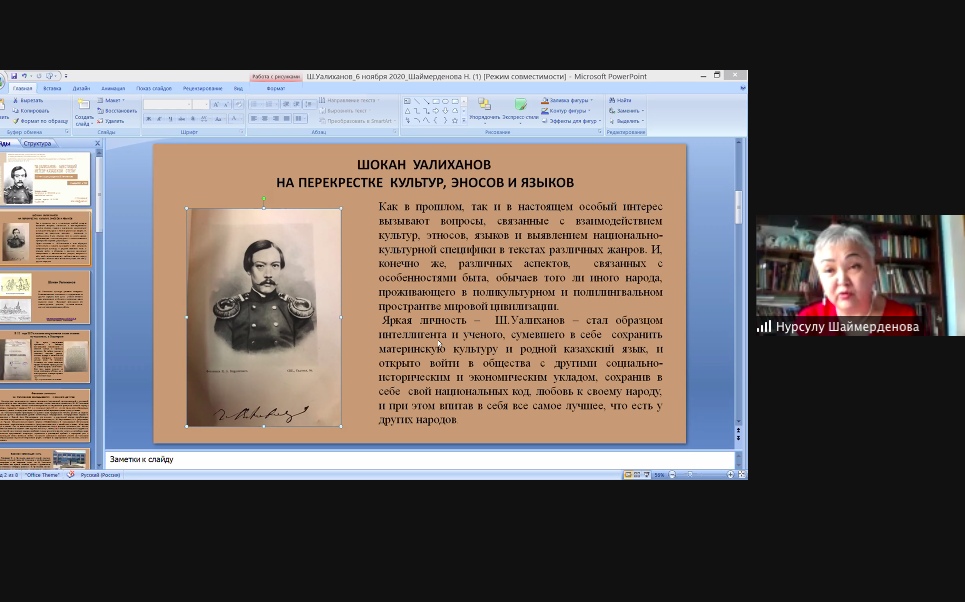Open the Layout (Макет) dropdown
Viewport: 965px width, 602px height.
[113, 100]
